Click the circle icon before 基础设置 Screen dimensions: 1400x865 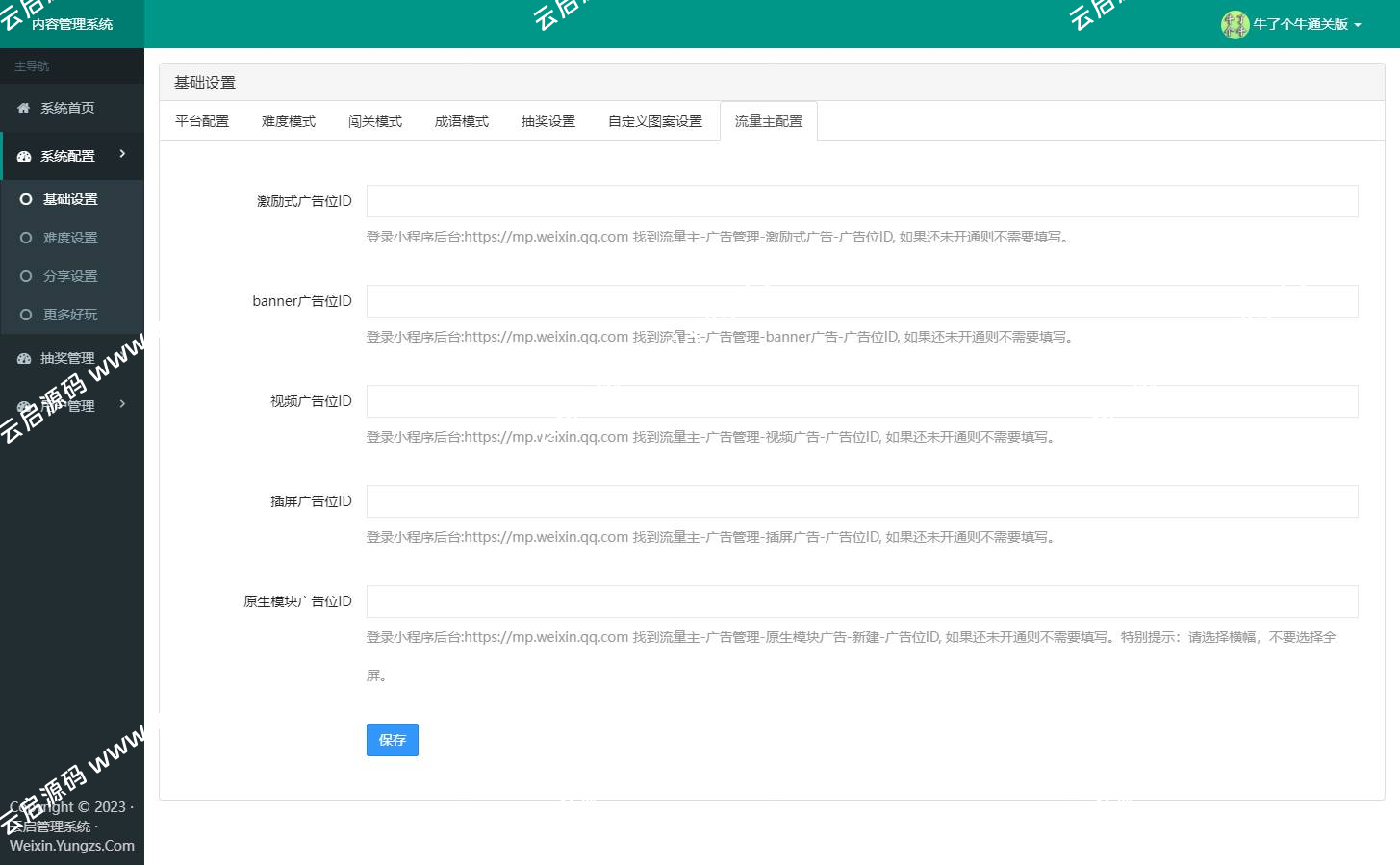tap(28, 199)
